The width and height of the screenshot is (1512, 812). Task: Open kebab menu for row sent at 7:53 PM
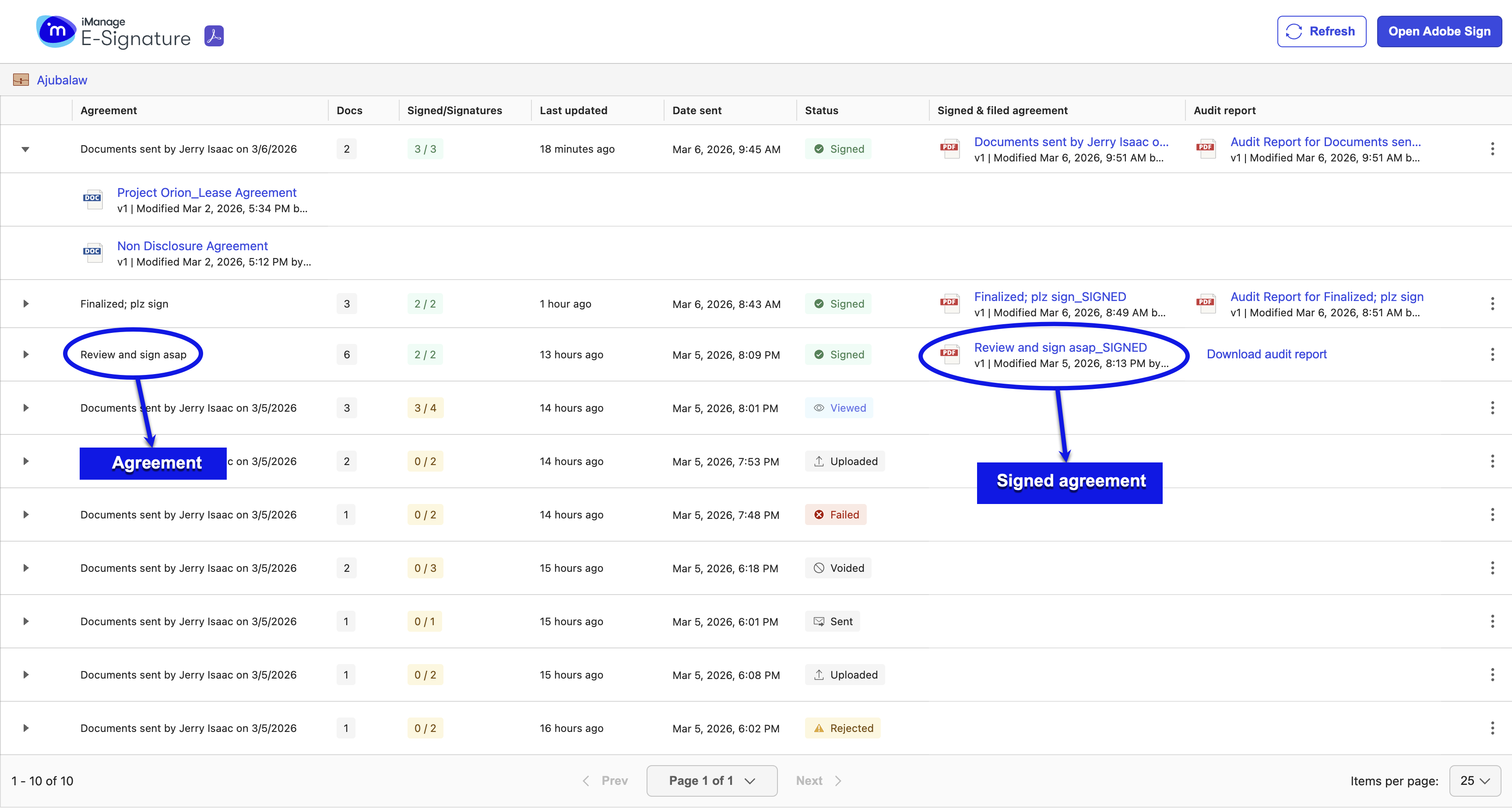coord(1492,461)
